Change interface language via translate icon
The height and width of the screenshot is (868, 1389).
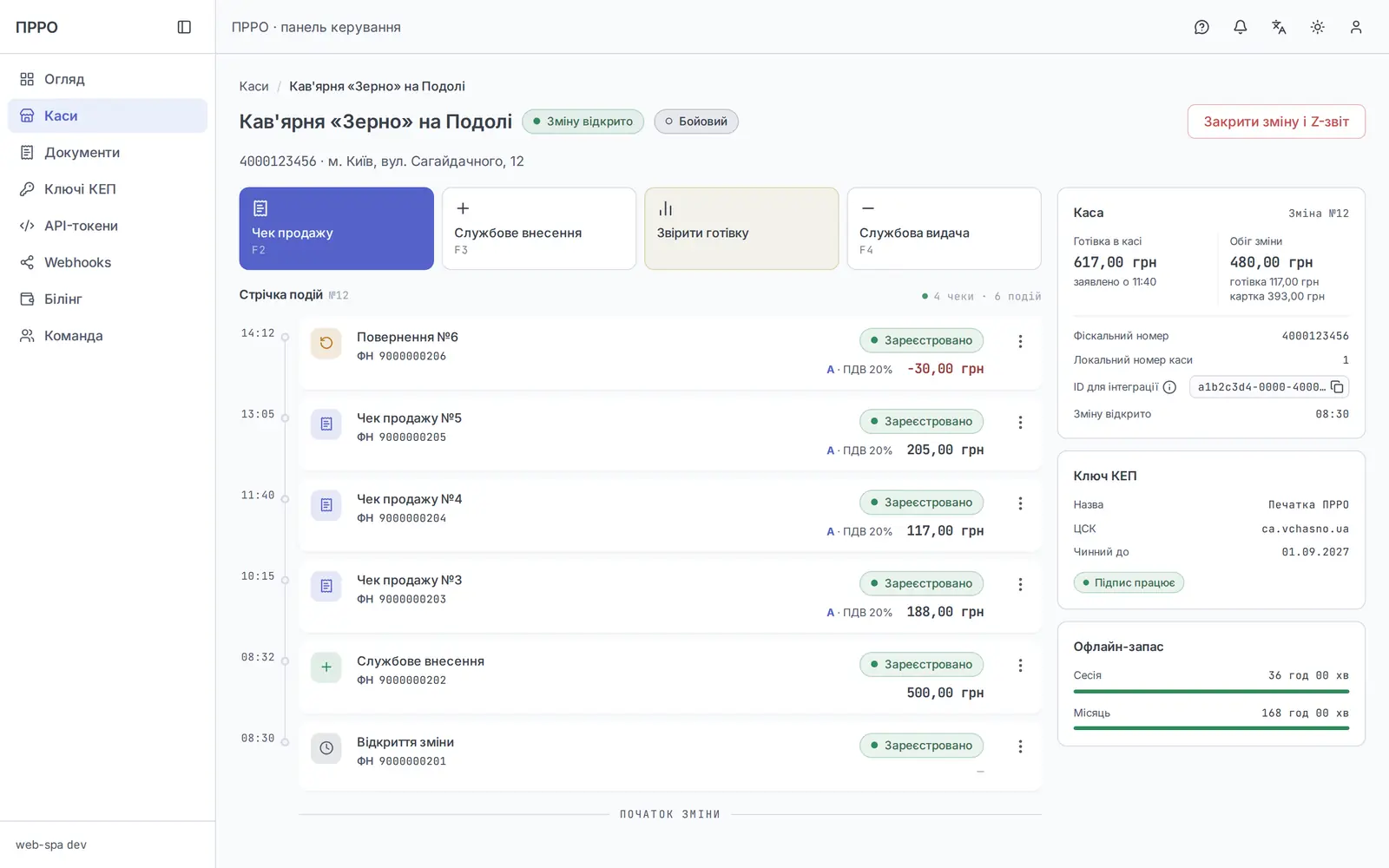[1279, 27]
